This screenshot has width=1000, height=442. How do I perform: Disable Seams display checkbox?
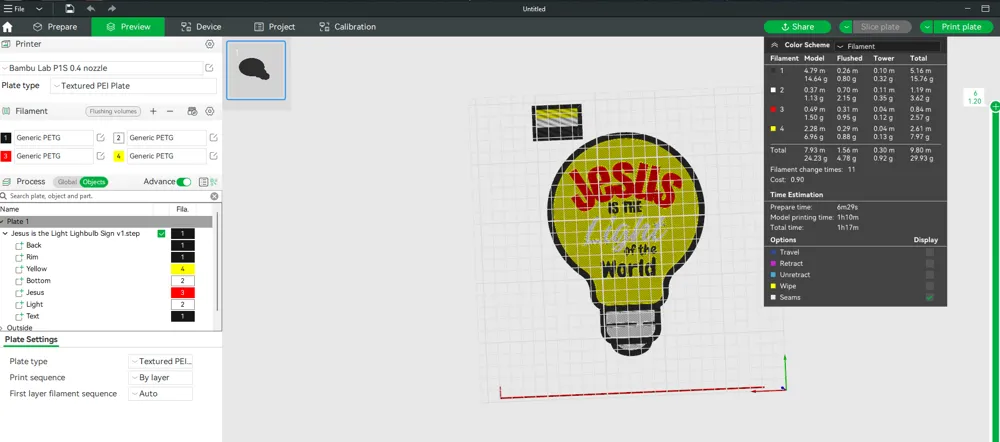930,298
